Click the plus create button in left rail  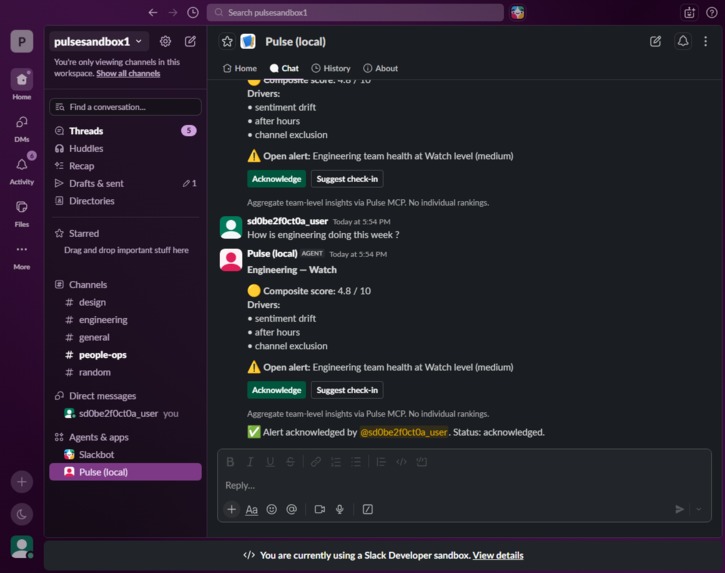click(22, 482)
